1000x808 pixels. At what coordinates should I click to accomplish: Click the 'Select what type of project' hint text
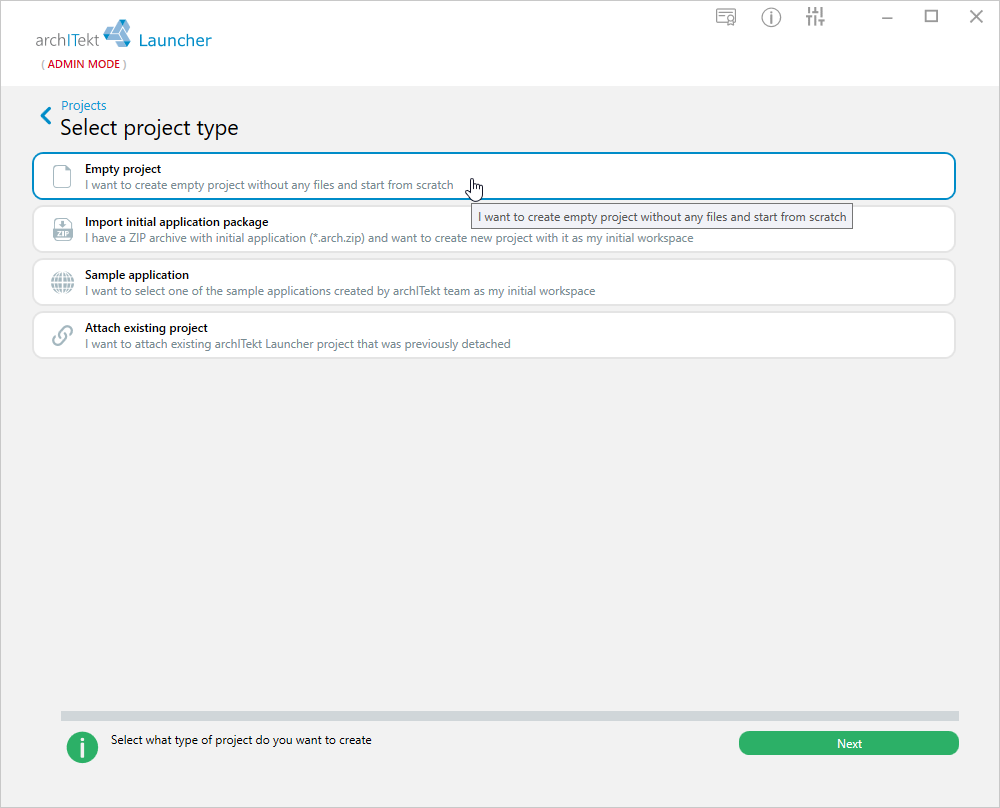coord(241,740)
